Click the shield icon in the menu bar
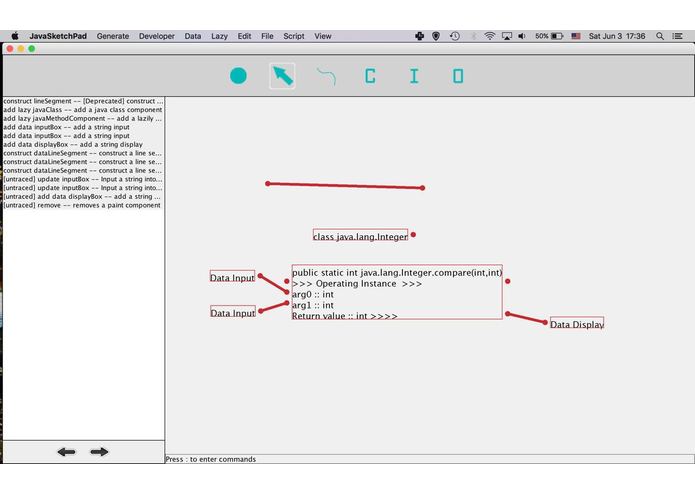 coord(436,36)
